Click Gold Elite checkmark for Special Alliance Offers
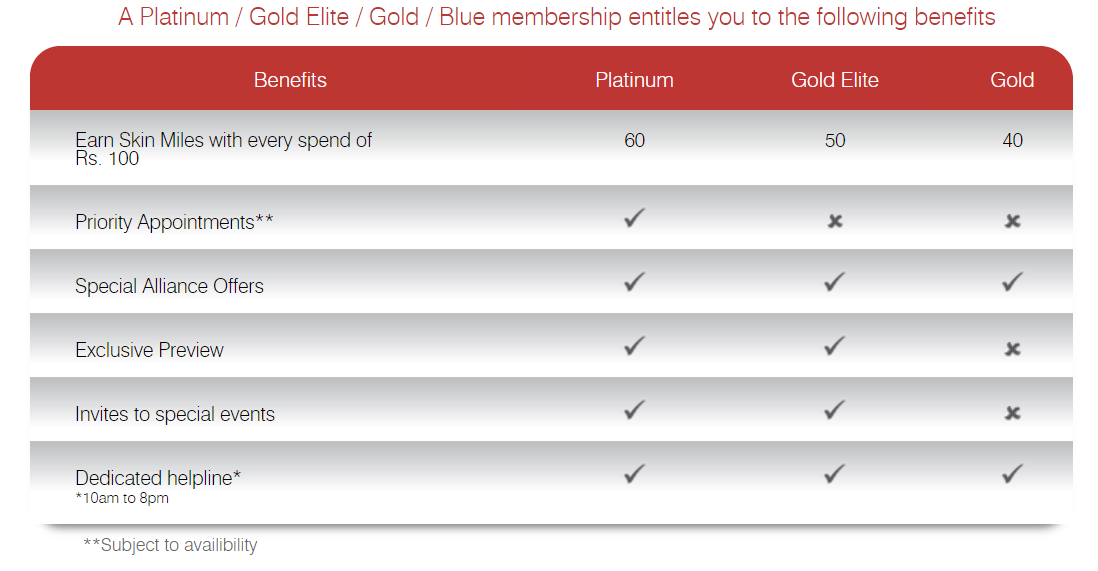This screenshot has width=1098, height=571. click(x=835, y=283)
